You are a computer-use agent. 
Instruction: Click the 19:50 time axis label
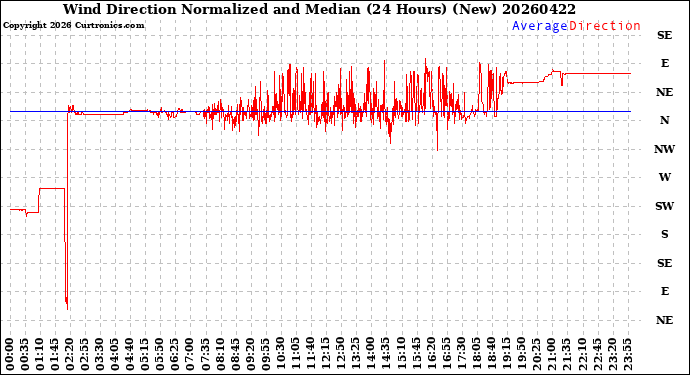(x=522, y=354)
